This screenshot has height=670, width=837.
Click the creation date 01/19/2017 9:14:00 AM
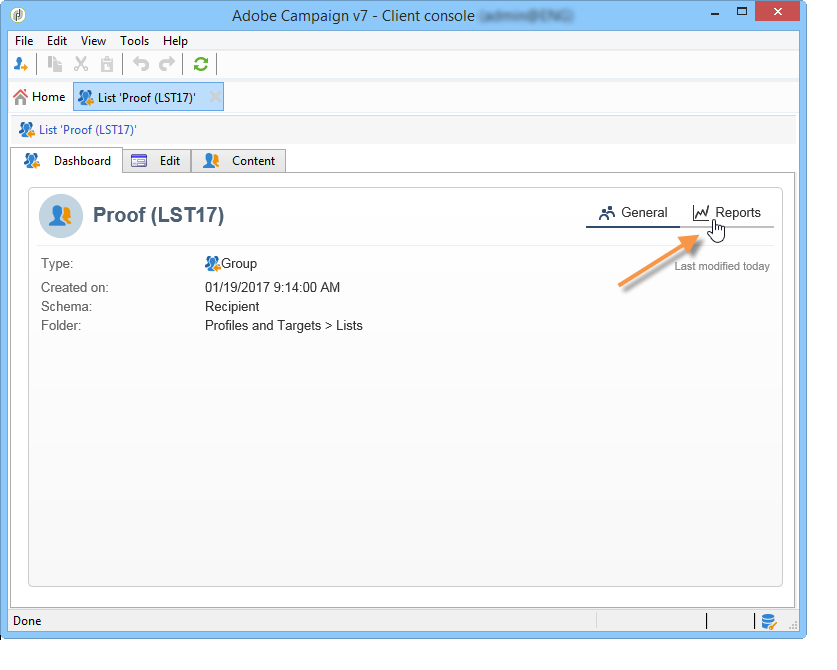click(272, 287)
